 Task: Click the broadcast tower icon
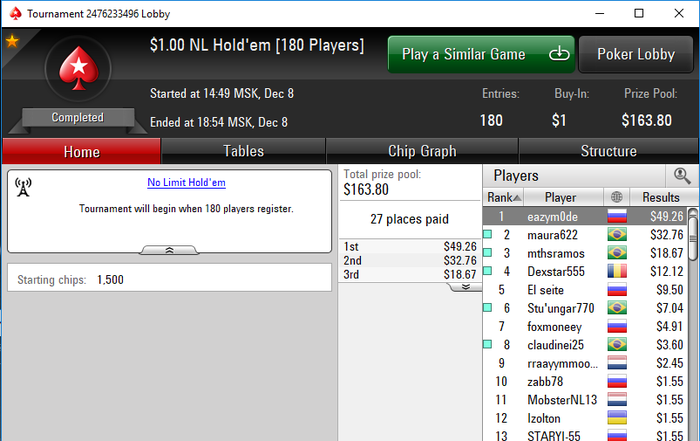tap(23, 187)
